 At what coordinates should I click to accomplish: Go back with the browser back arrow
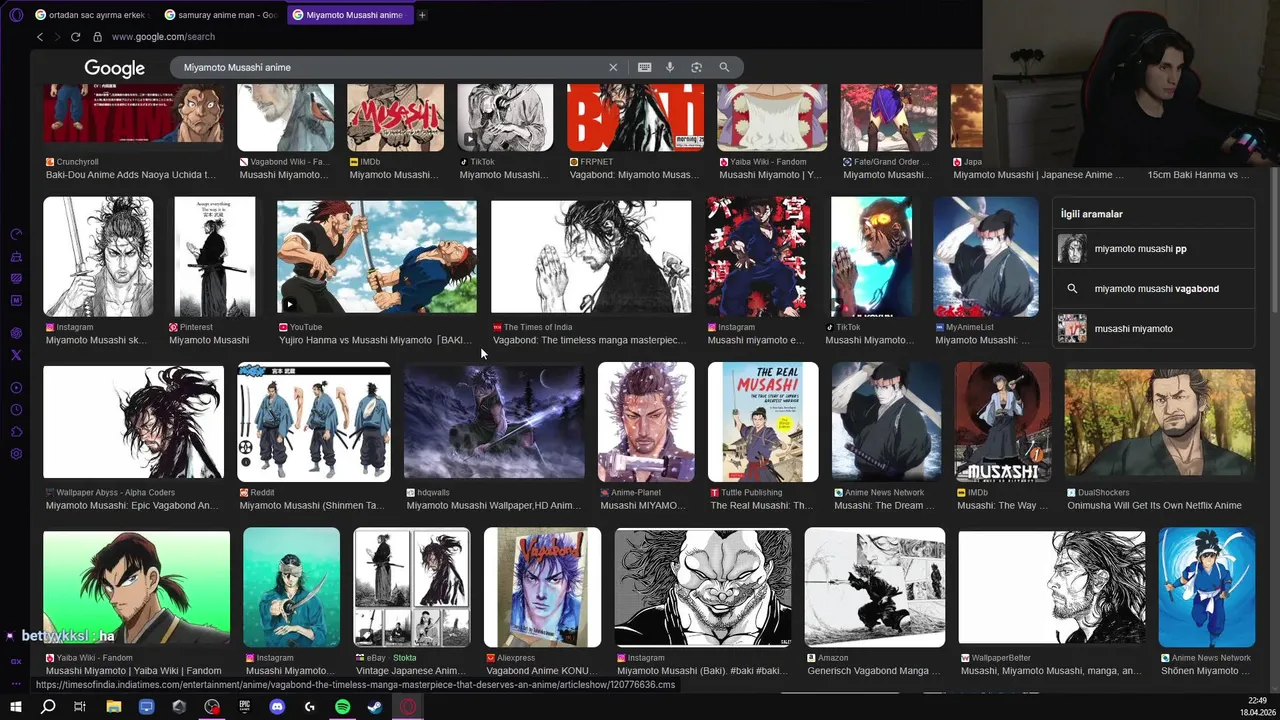[40, 37]
